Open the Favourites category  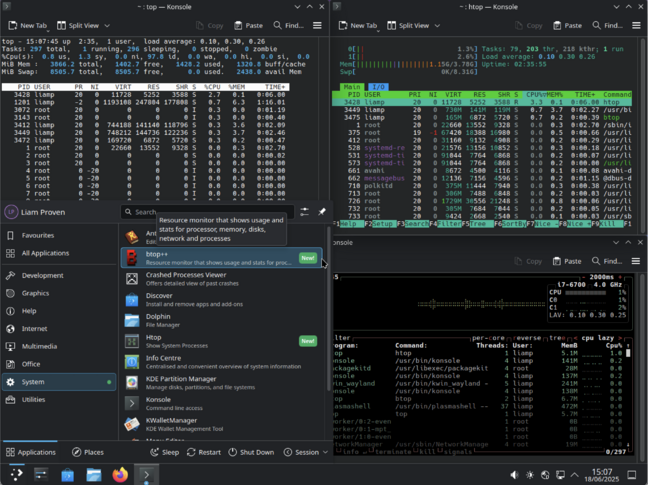click(59, 235)
